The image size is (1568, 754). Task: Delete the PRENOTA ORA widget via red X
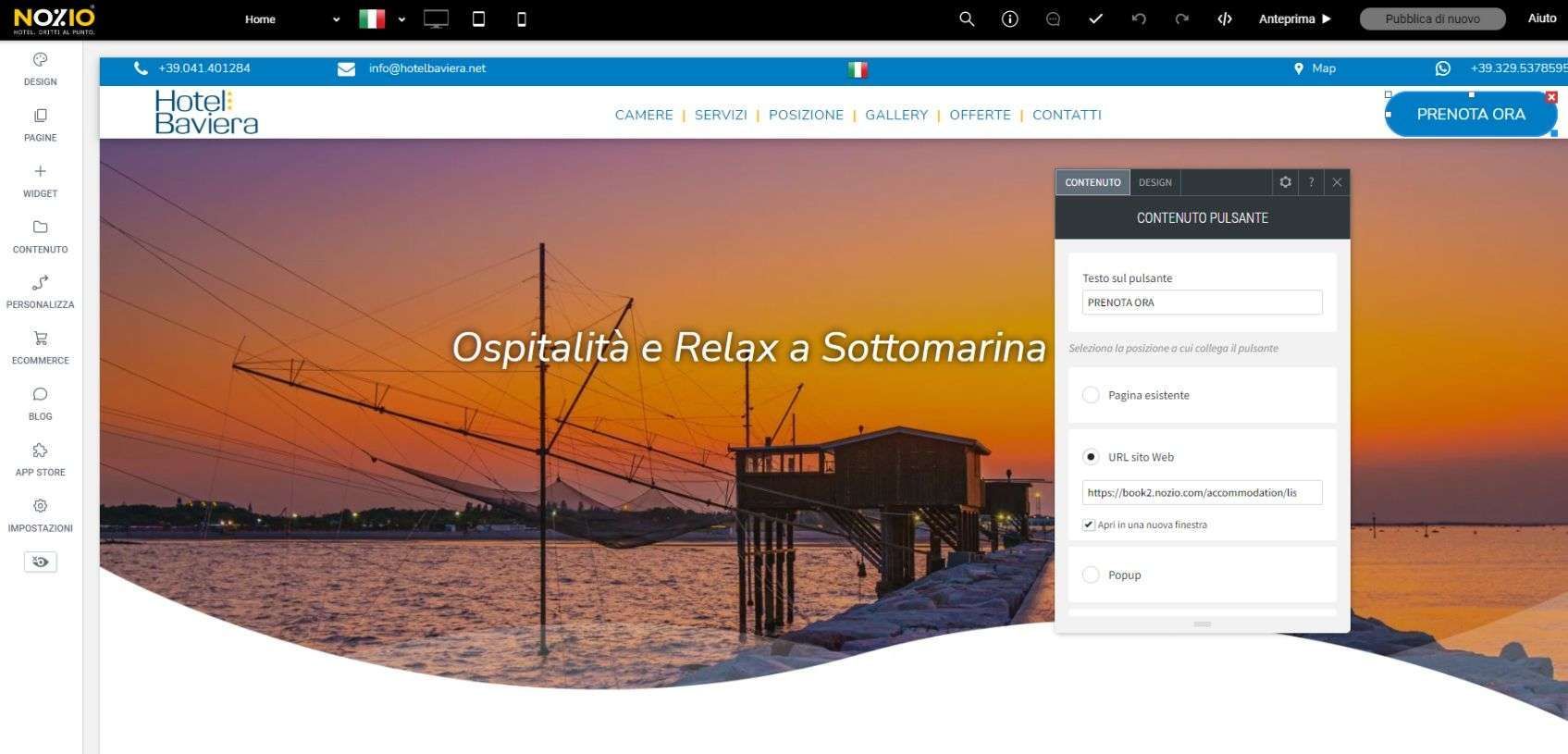click(1551, 97)
